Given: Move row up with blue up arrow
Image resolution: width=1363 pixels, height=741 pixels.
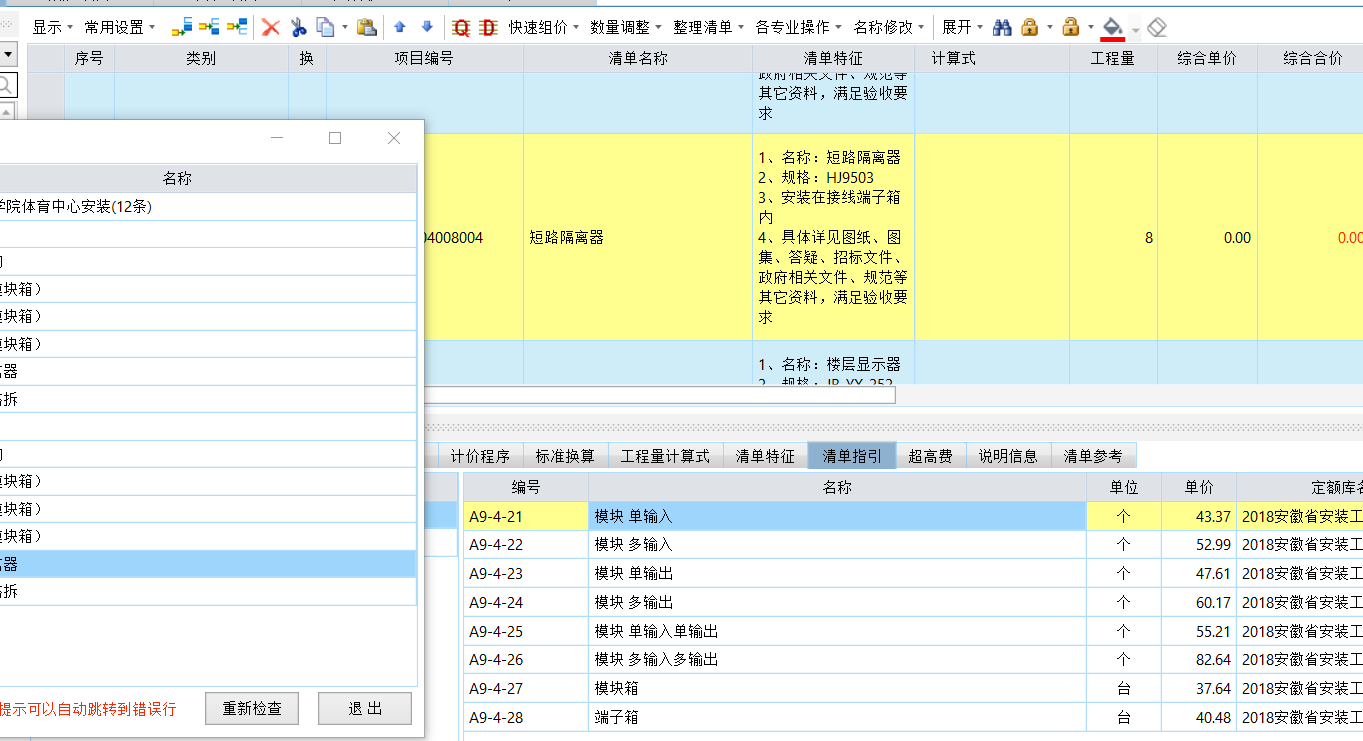Looking at the screenshot, I should click(x=400, y=27).
